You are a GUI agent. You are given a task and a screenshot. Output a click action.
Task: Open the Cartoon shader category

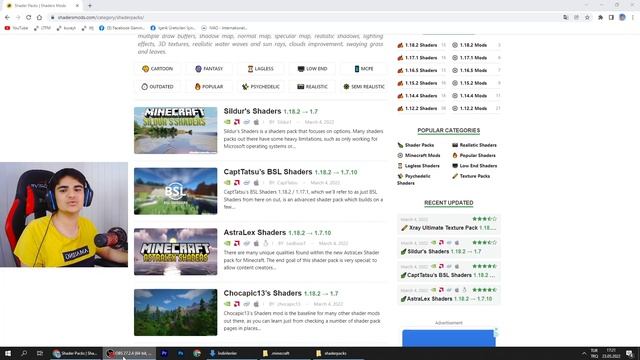coord(158,69)
